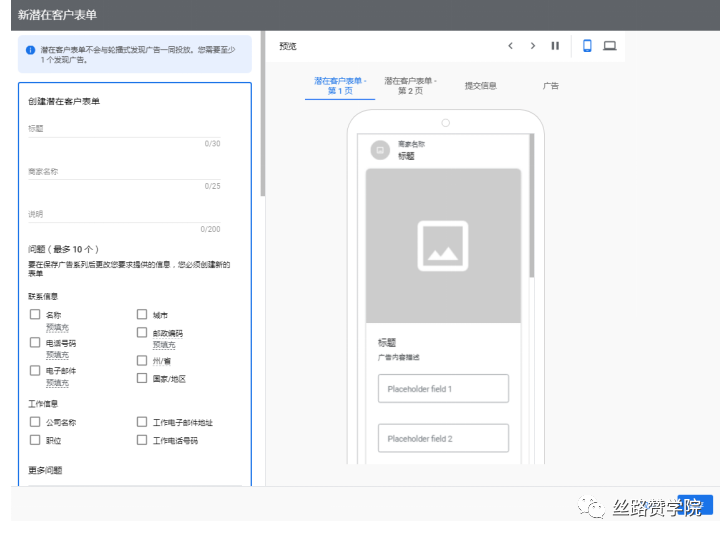The image size is (725, 540).
Task: Click the 问题（最多 10 个） heading
Action: [63, 250]
